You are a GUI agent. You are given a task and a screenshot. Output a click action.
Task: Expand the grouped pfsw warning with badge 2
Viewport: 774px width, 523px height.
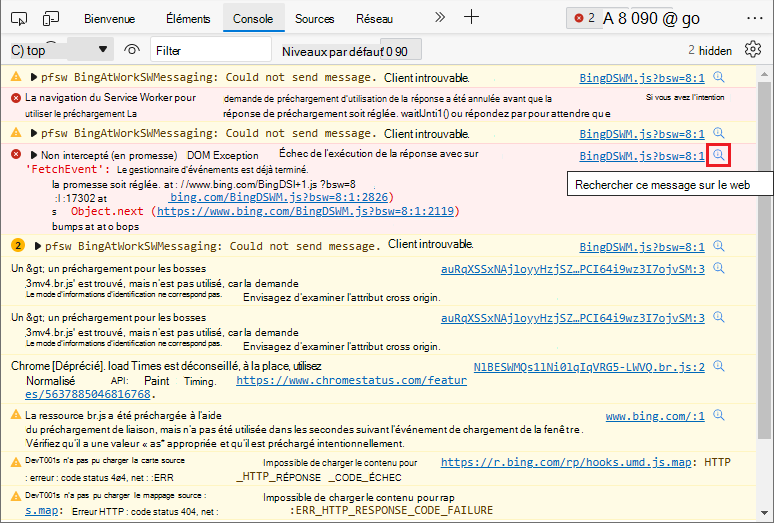38,246
